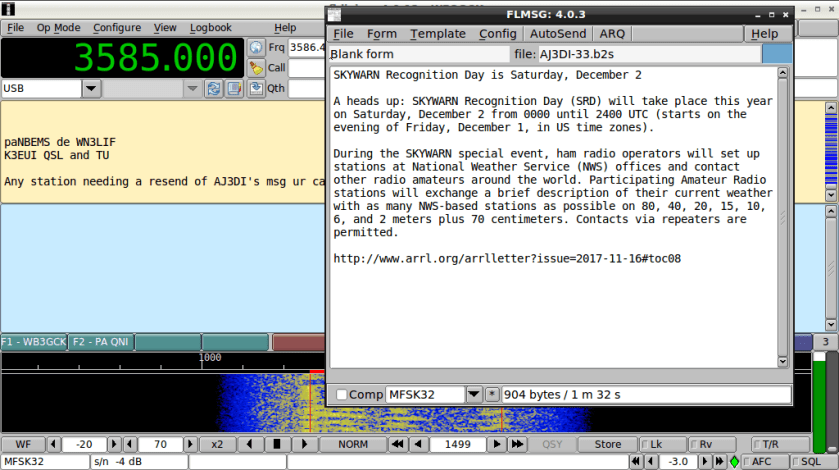Click FLMSG window title icon
The height and width of the screenshot is (470, 839).
334,15
